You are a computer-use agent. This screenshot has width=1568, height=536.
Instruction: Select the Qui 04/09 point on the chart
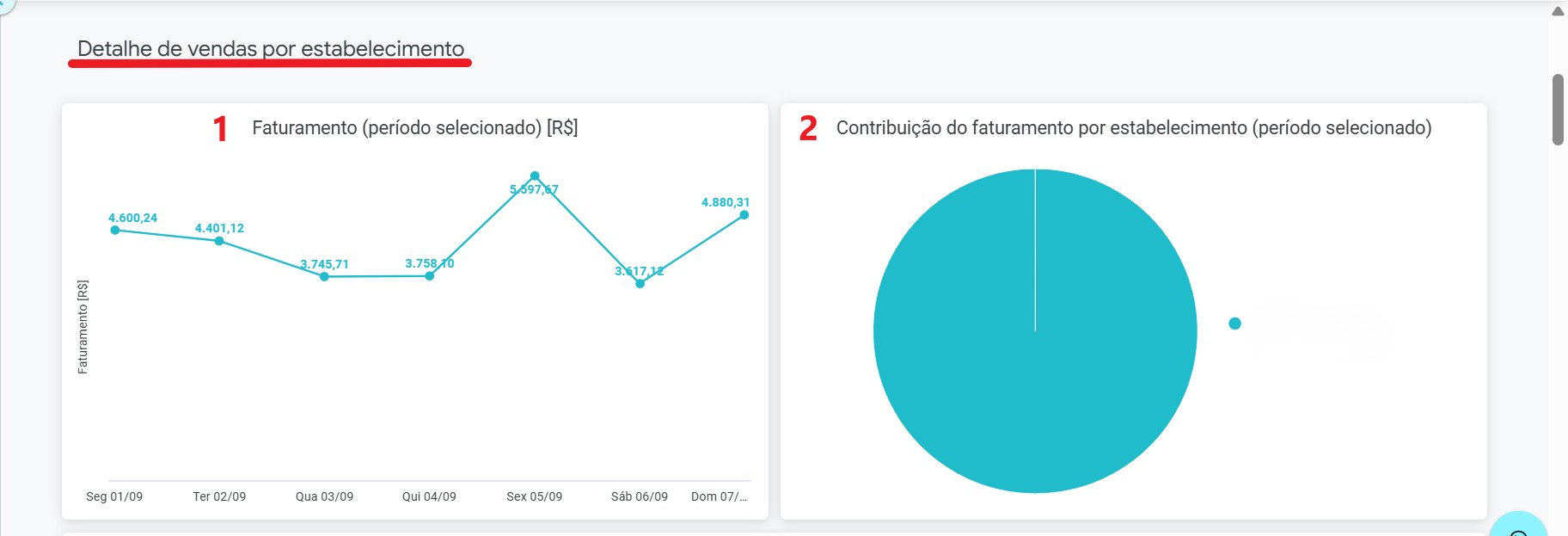click(x=430, y=276)
